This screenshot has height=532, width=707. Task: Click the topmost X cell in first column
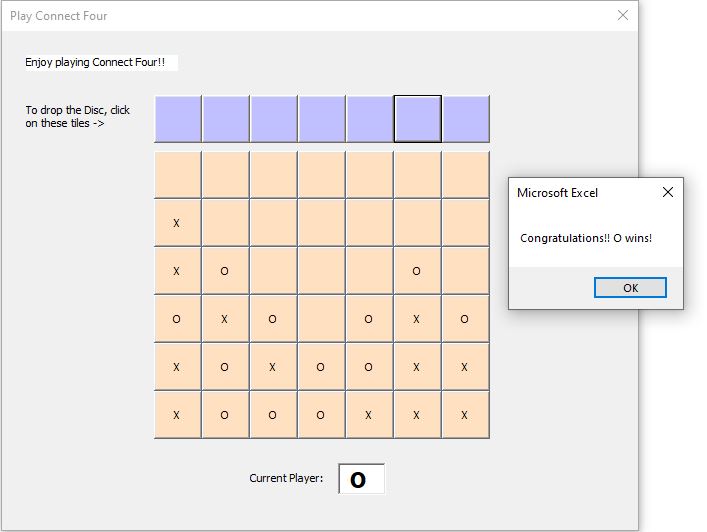tap(178, 223)
